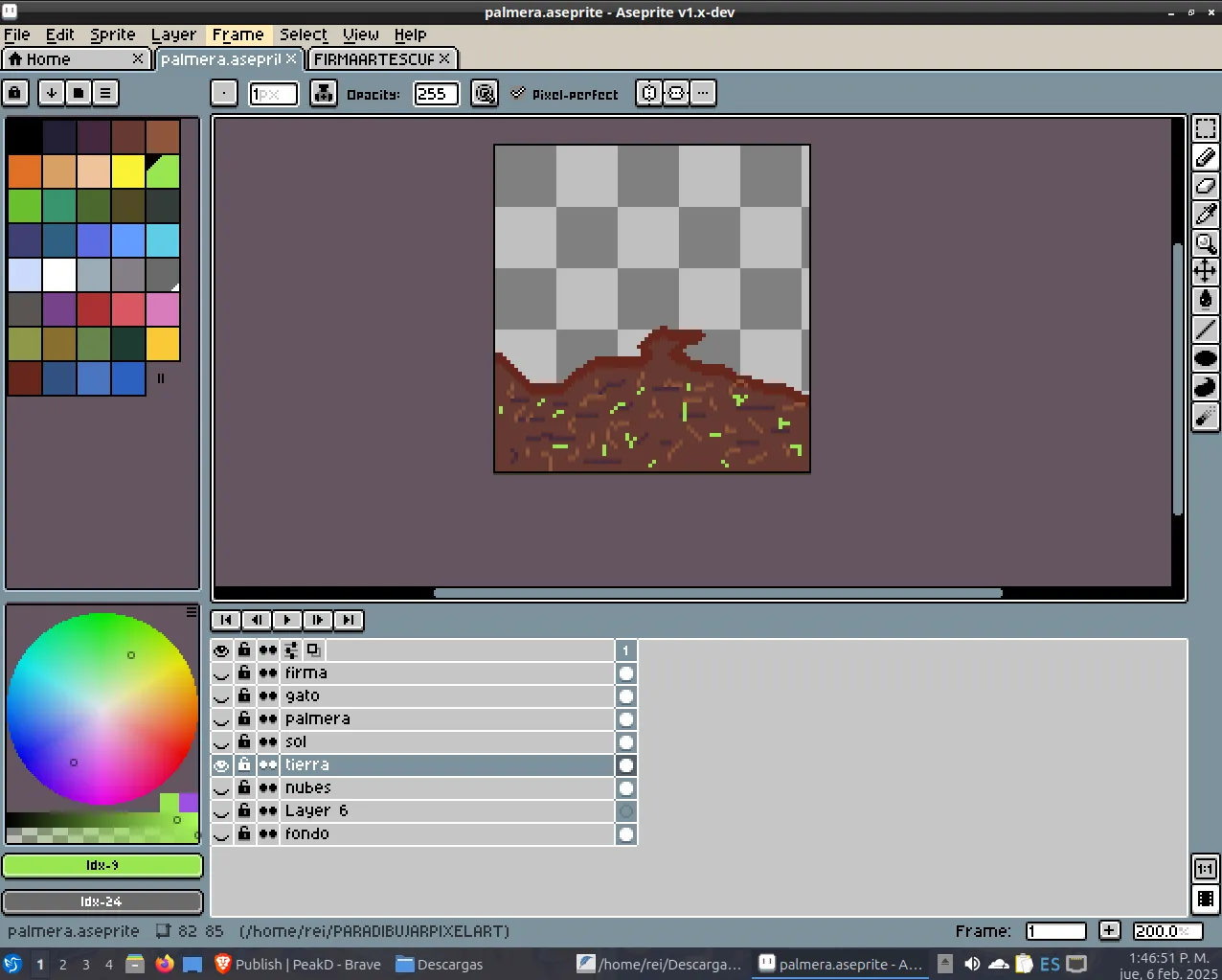Enable horizontal symmetry in the context bar

tap(649, 93)
